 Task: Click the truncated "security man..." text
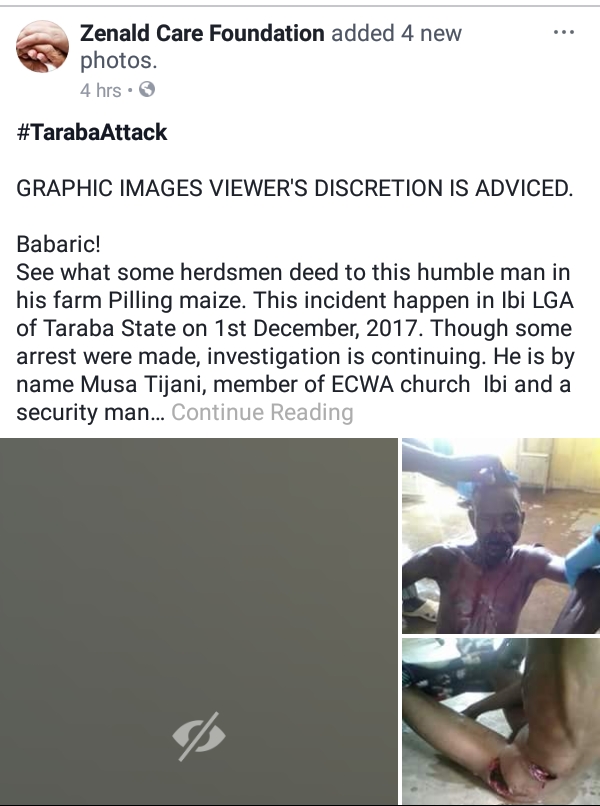(90, 412)
